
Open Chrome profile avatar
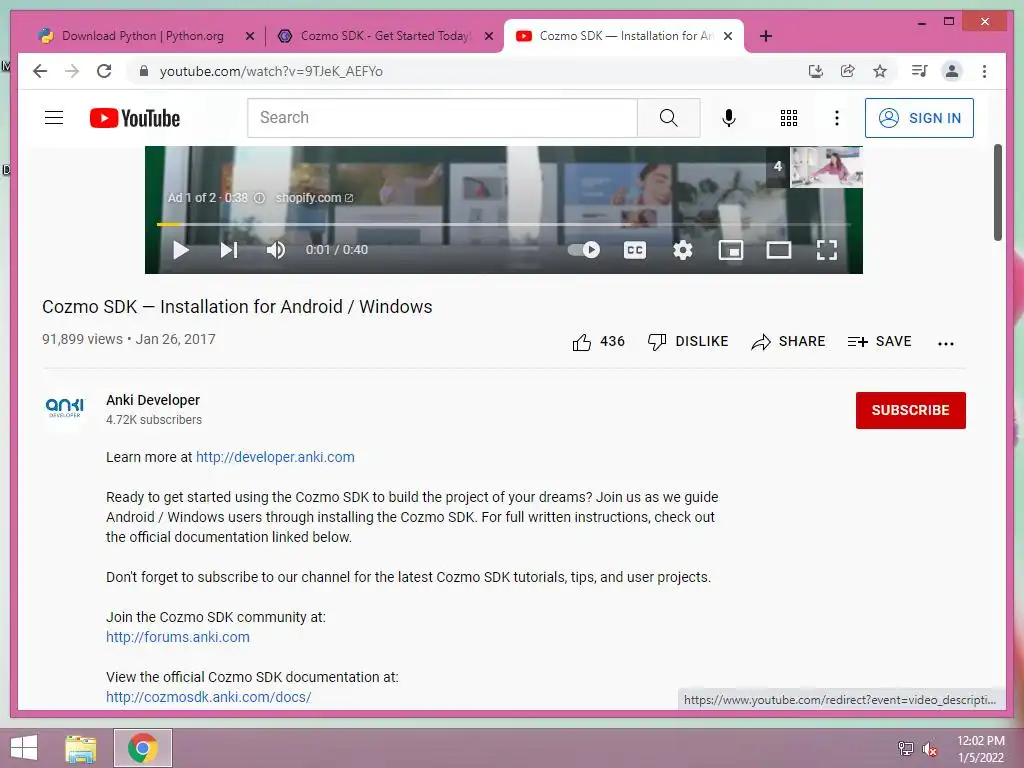coord(952,71)
